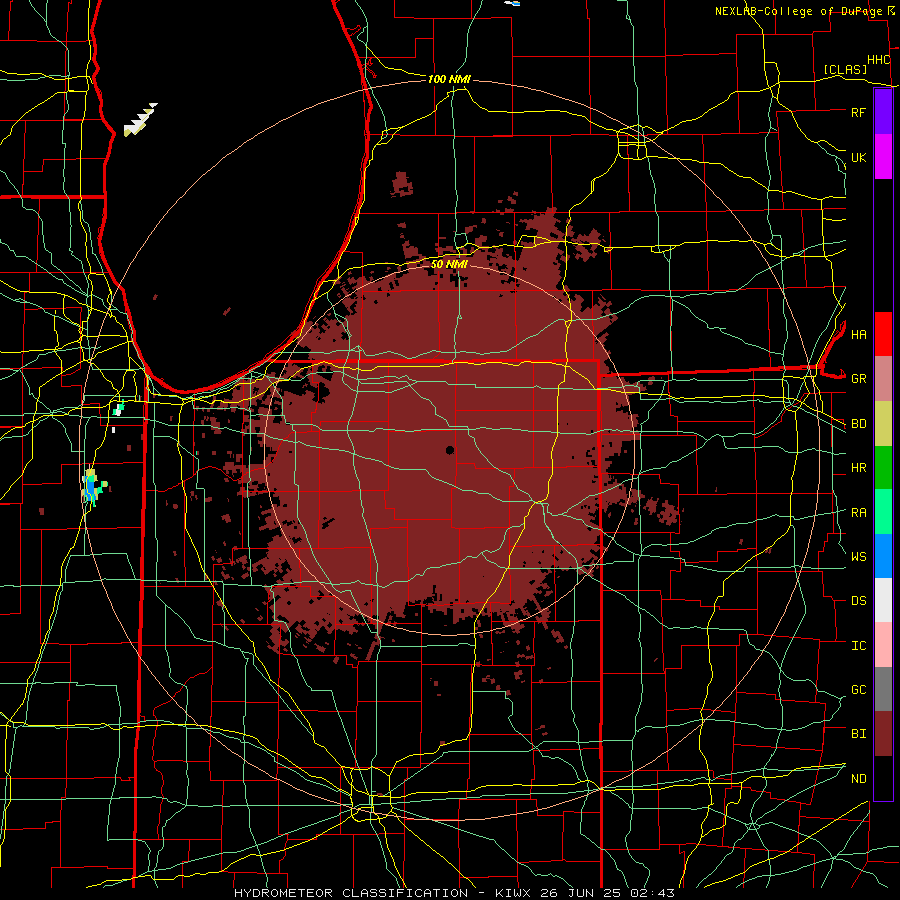This screenshot has width=900, height=900.
Task: Click the GC legend label
Action: pyautogui.click(x=858, y=690)
